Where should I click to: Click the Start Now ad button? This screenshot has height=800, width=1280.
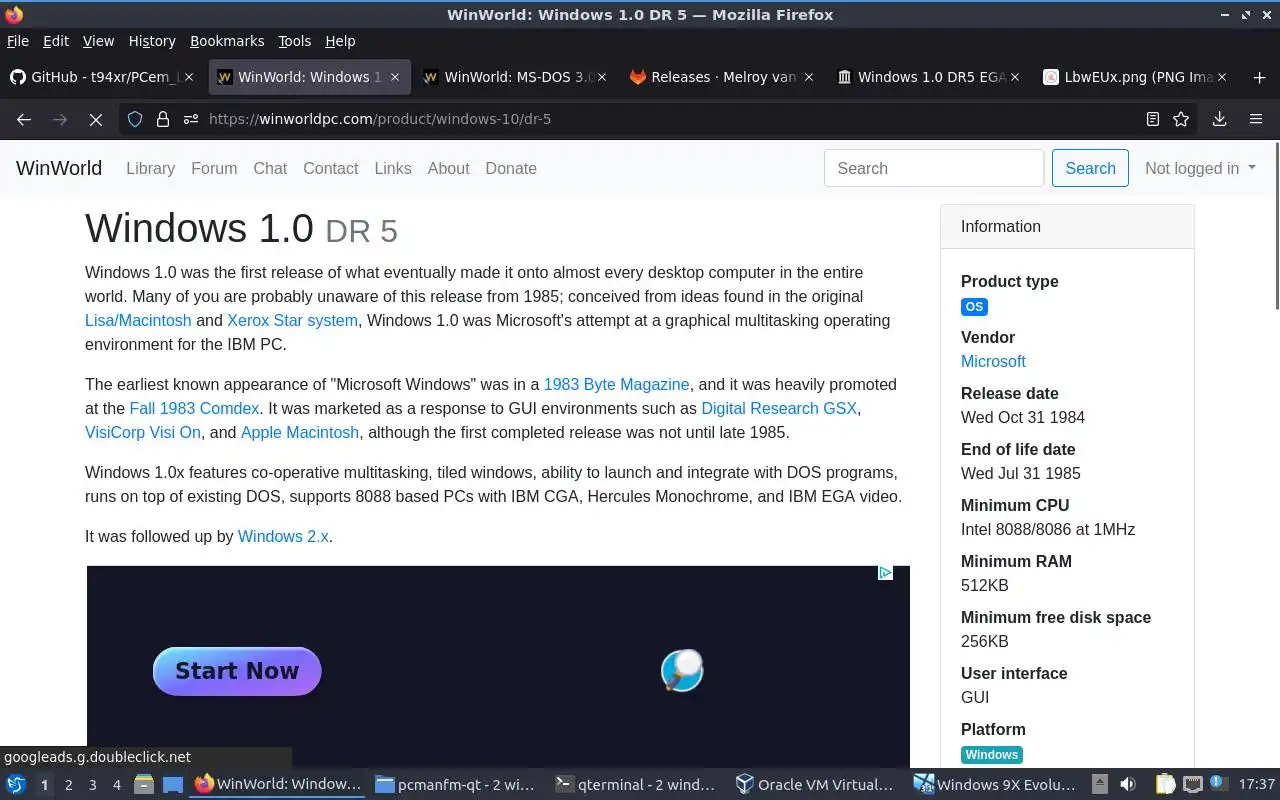coord(237,671)
